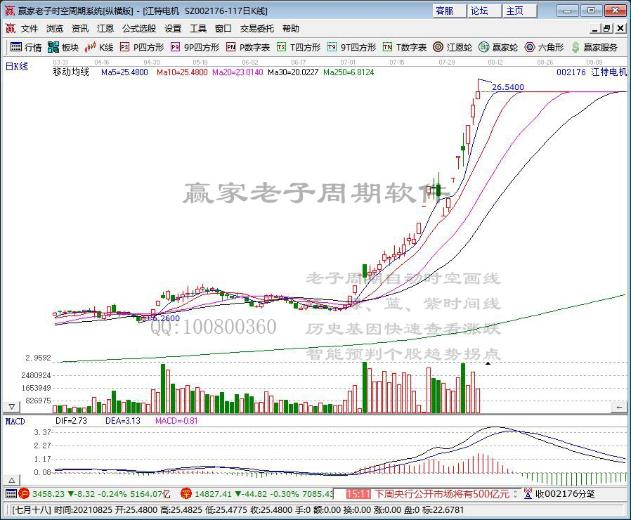Click the app logo in title bar
This screenshot has height=520, width=631.
[x=9, y=10]
